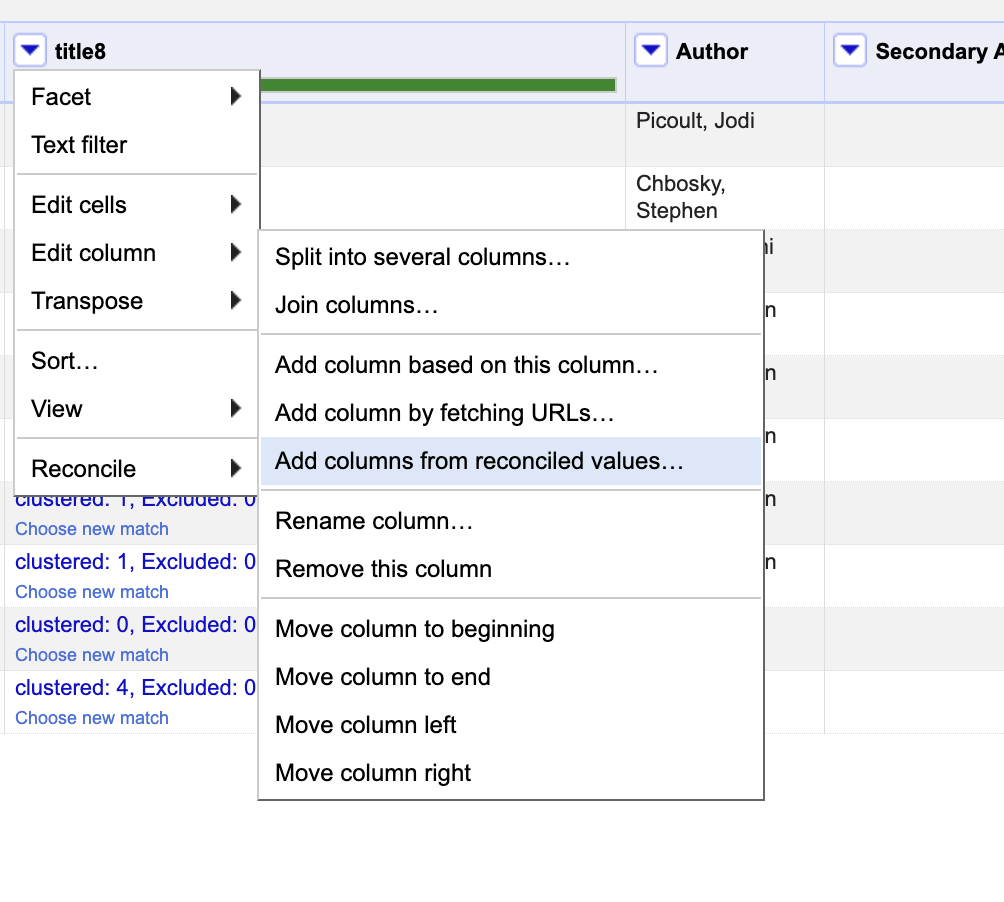Expand the View submenu

pos(136,409)
